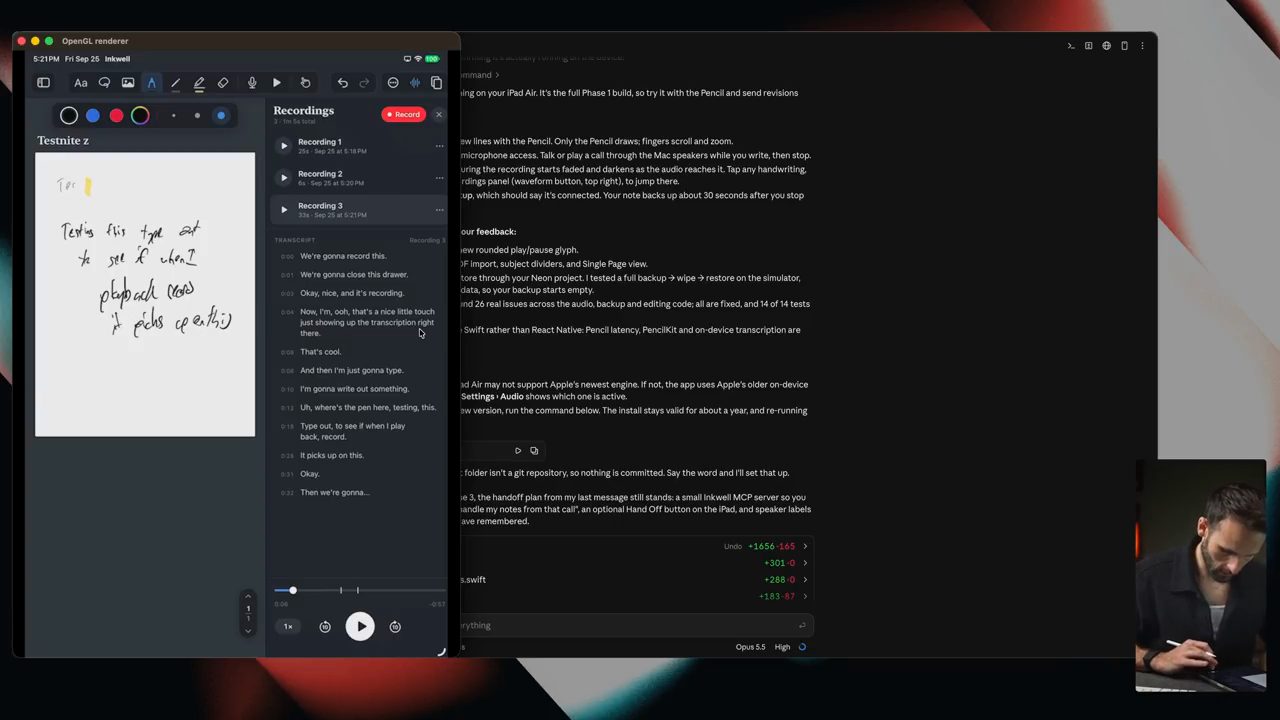Image resolution: width=1280 pixels, height=720 pixels.
Task: Open the pages overview icon
Action: coord(436,83)
